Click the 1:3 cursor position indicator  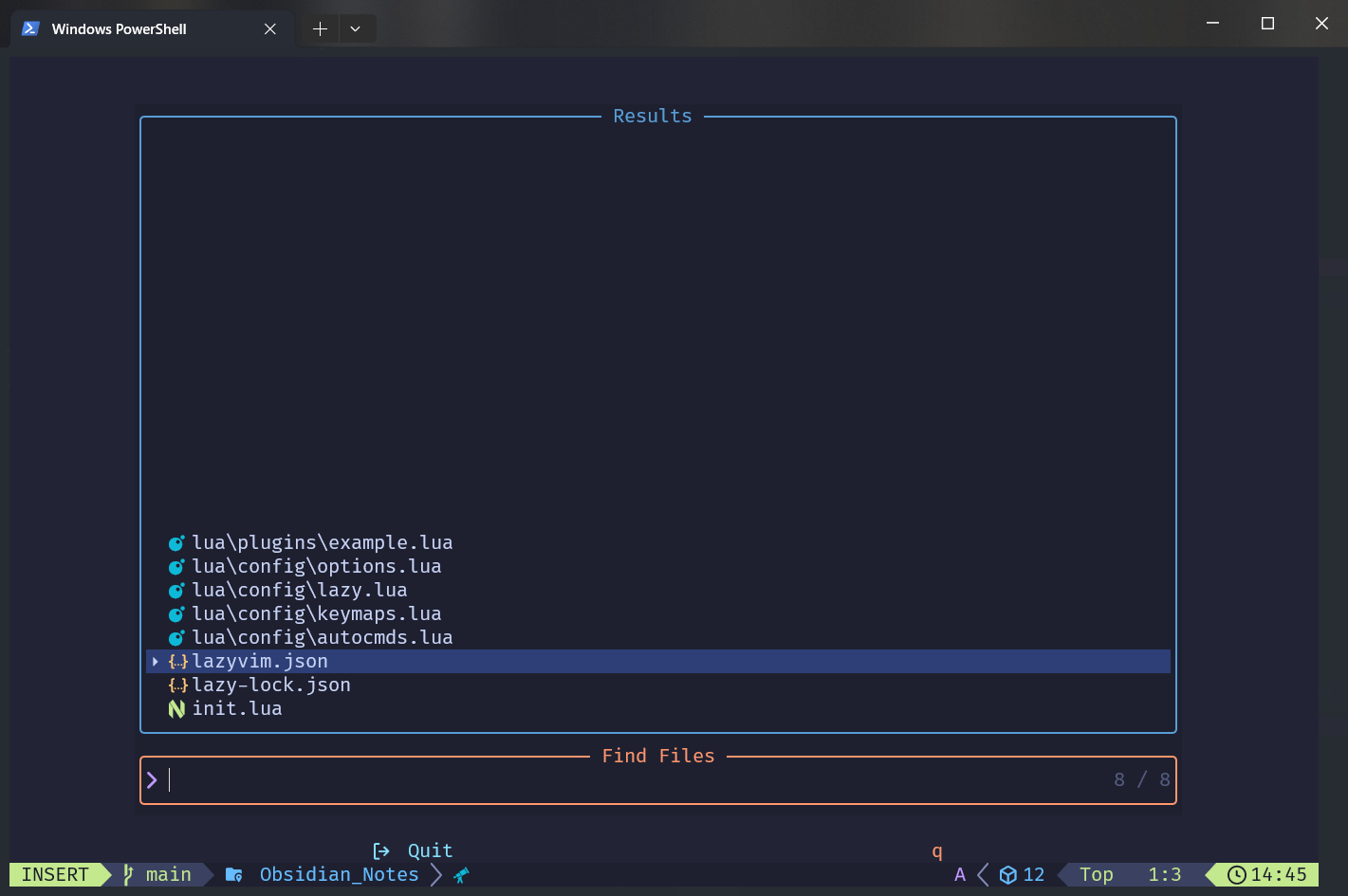point(1165,874)
